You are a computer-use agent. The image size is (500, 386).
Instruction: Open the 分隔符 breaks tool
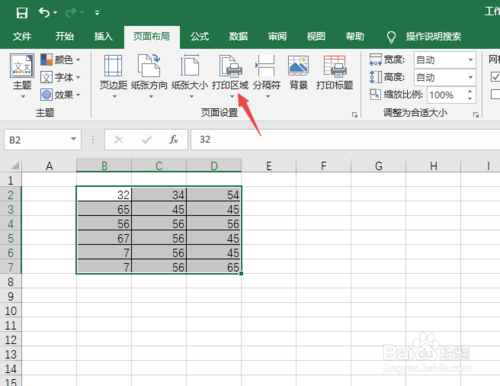click(x=267, y=77)
